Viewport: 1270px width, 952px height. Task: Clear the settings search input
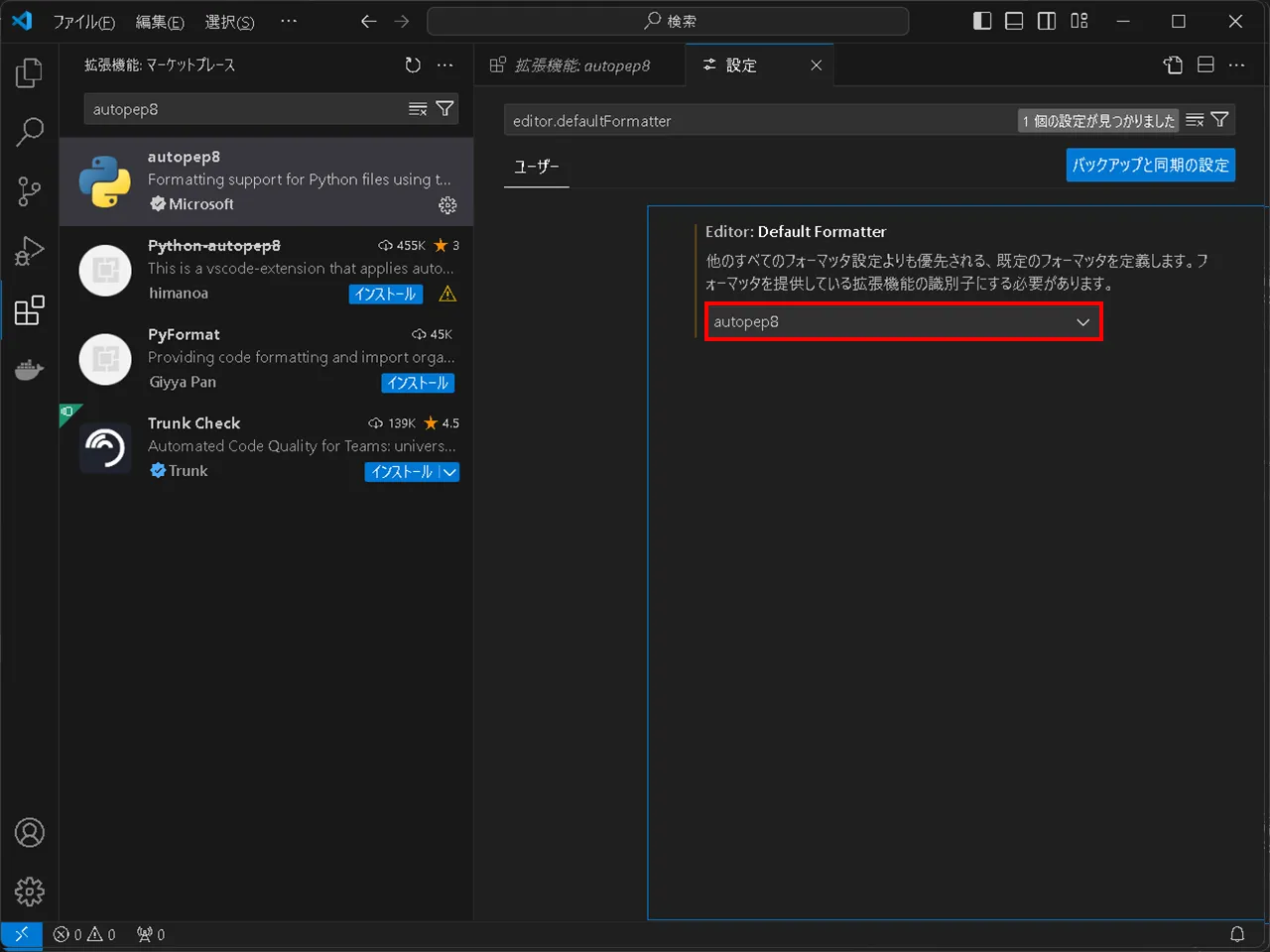pos(1195,120)
